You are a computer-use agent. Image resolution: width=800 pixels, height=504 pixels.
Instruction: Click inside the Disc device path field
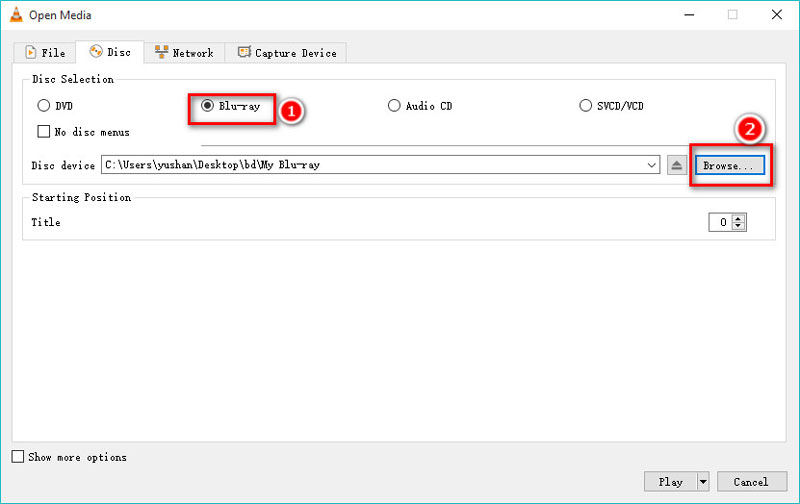tap(370, 165)
